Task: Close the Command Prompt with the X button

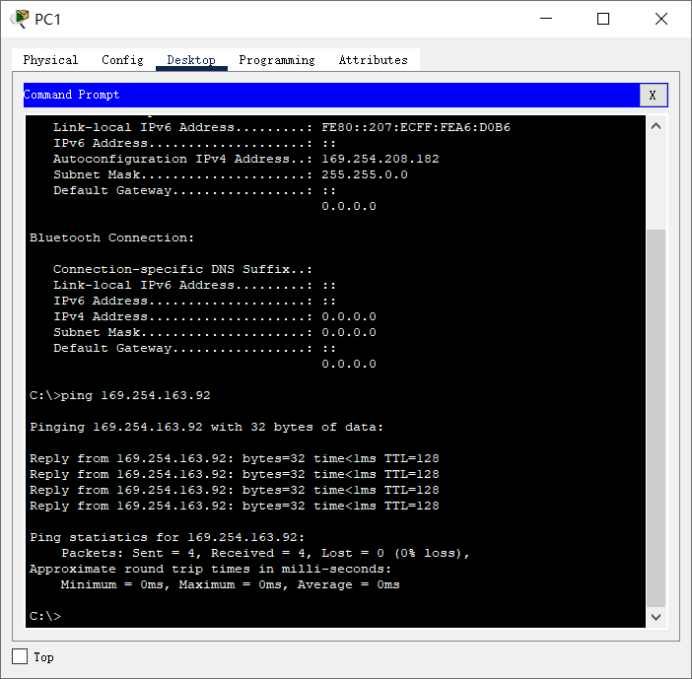Action: (x=652, y=95)
